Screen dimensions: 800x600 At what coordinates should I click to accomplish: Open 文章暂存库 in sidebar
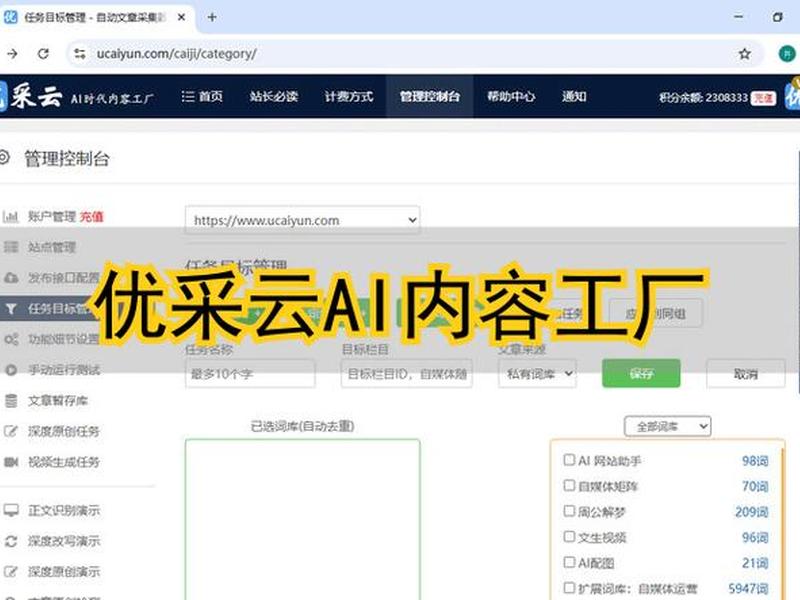[58, 401]
